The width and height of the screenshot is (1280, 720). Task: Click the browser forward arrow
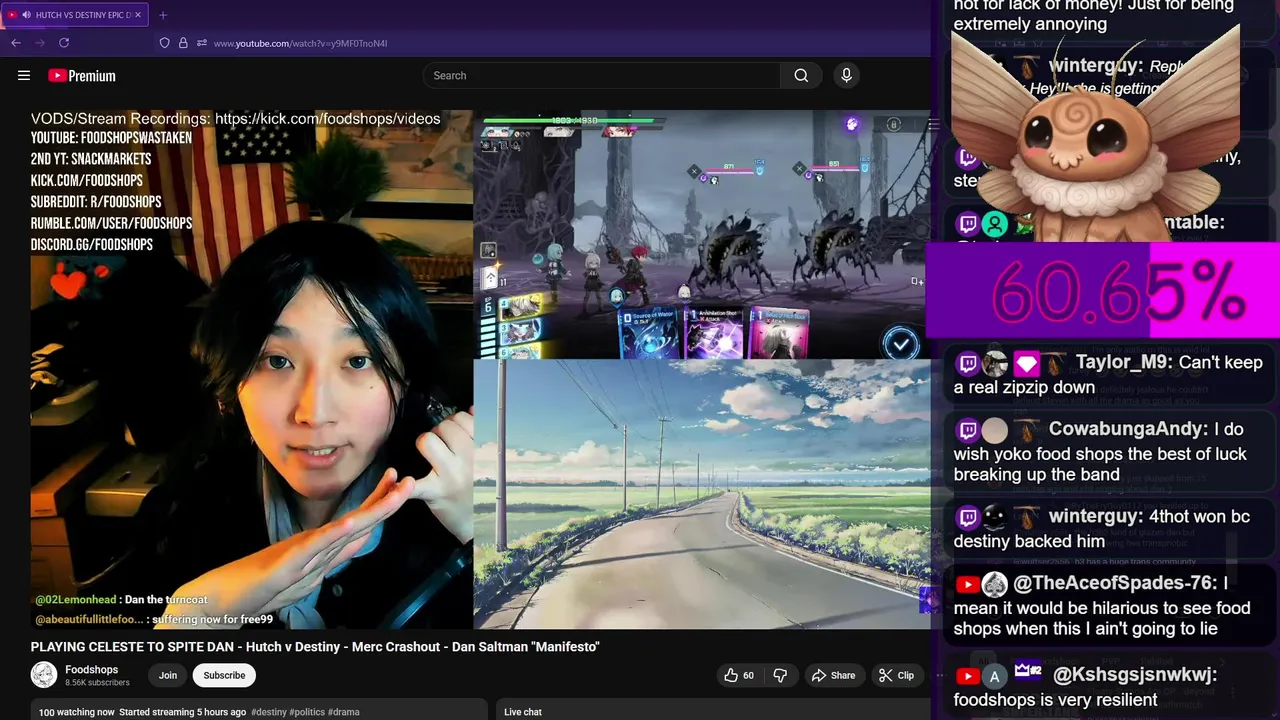[40, 43]
